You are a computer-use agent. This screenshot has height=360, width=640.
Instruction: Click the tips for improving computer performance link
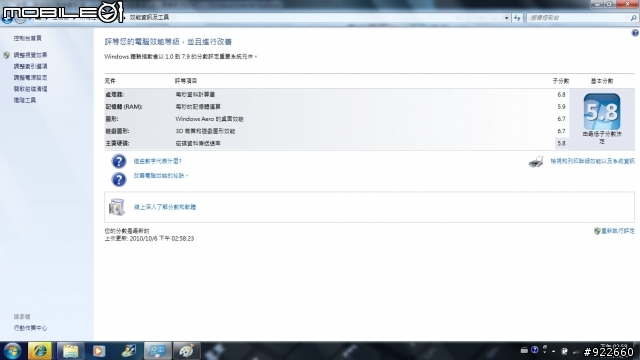point(161,176)
